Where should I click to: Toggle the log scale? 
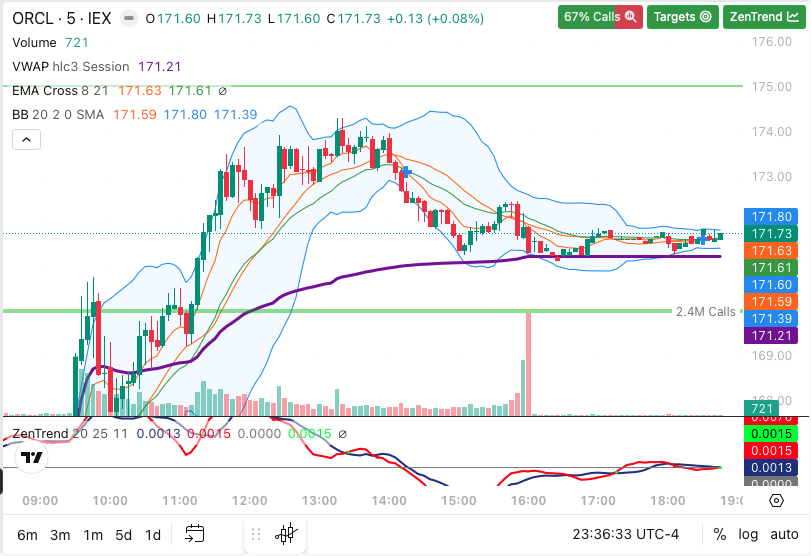pos(748,534)
